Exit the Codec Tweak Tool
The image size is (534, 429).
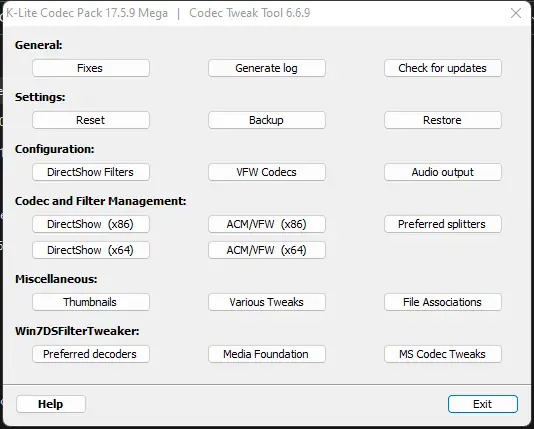click(x=483, y=404)
